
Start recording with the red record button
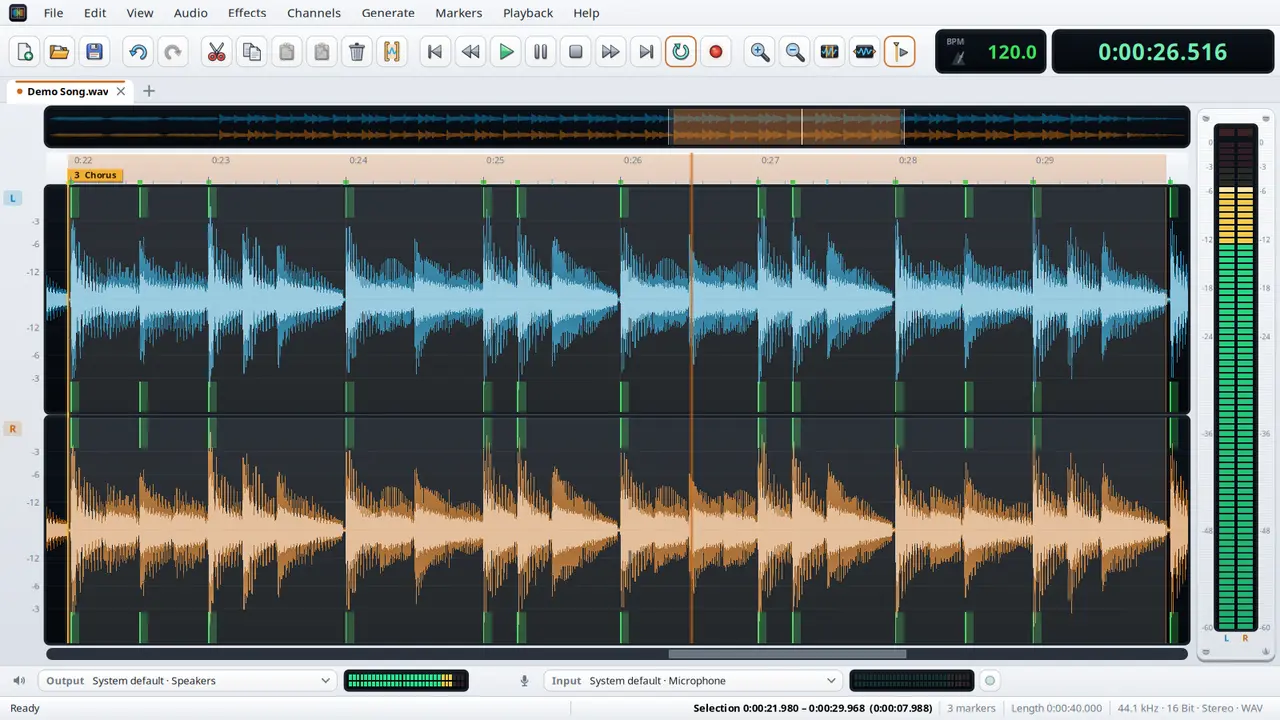[x=716, y=52]
